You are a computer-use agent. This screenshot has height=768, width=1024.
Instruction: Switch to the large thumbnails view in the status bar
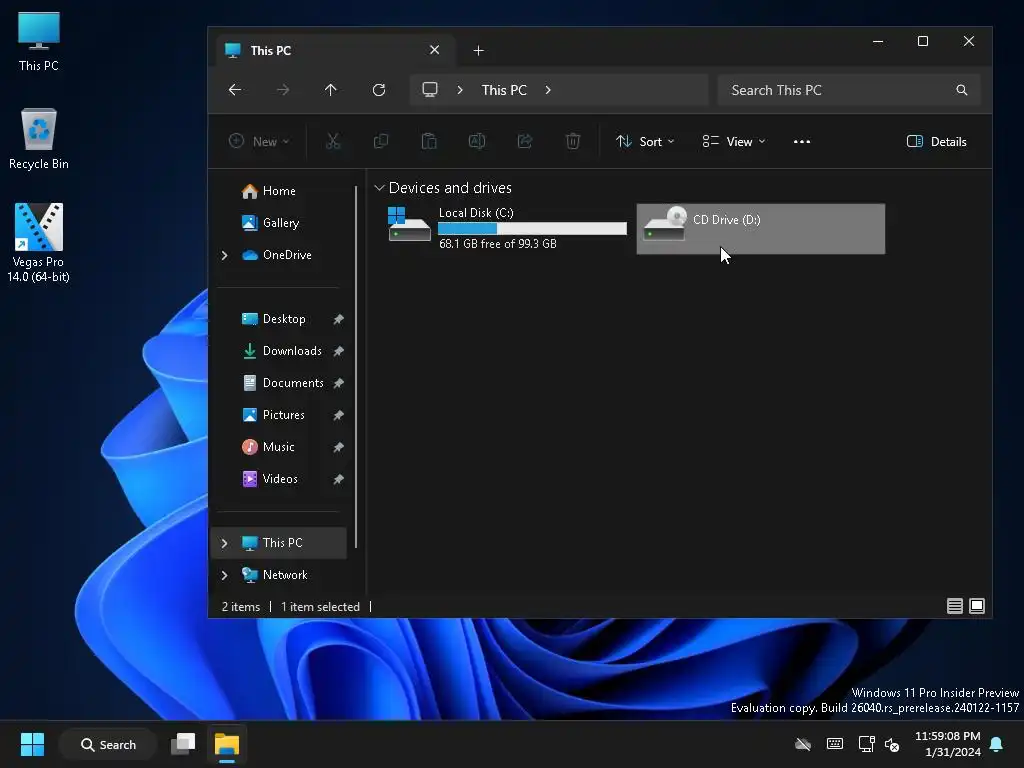(977, 606)
